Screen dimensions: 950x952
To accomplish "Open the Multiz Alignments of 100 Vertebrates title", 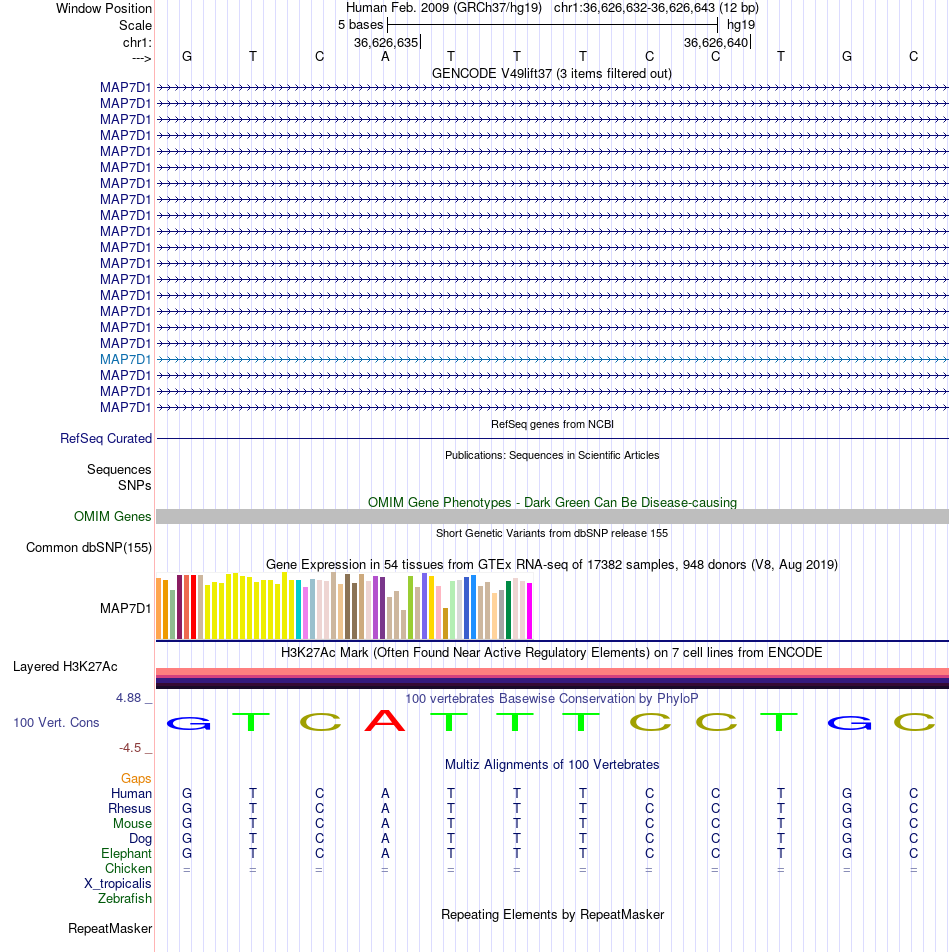I will (x=552, y=765).
